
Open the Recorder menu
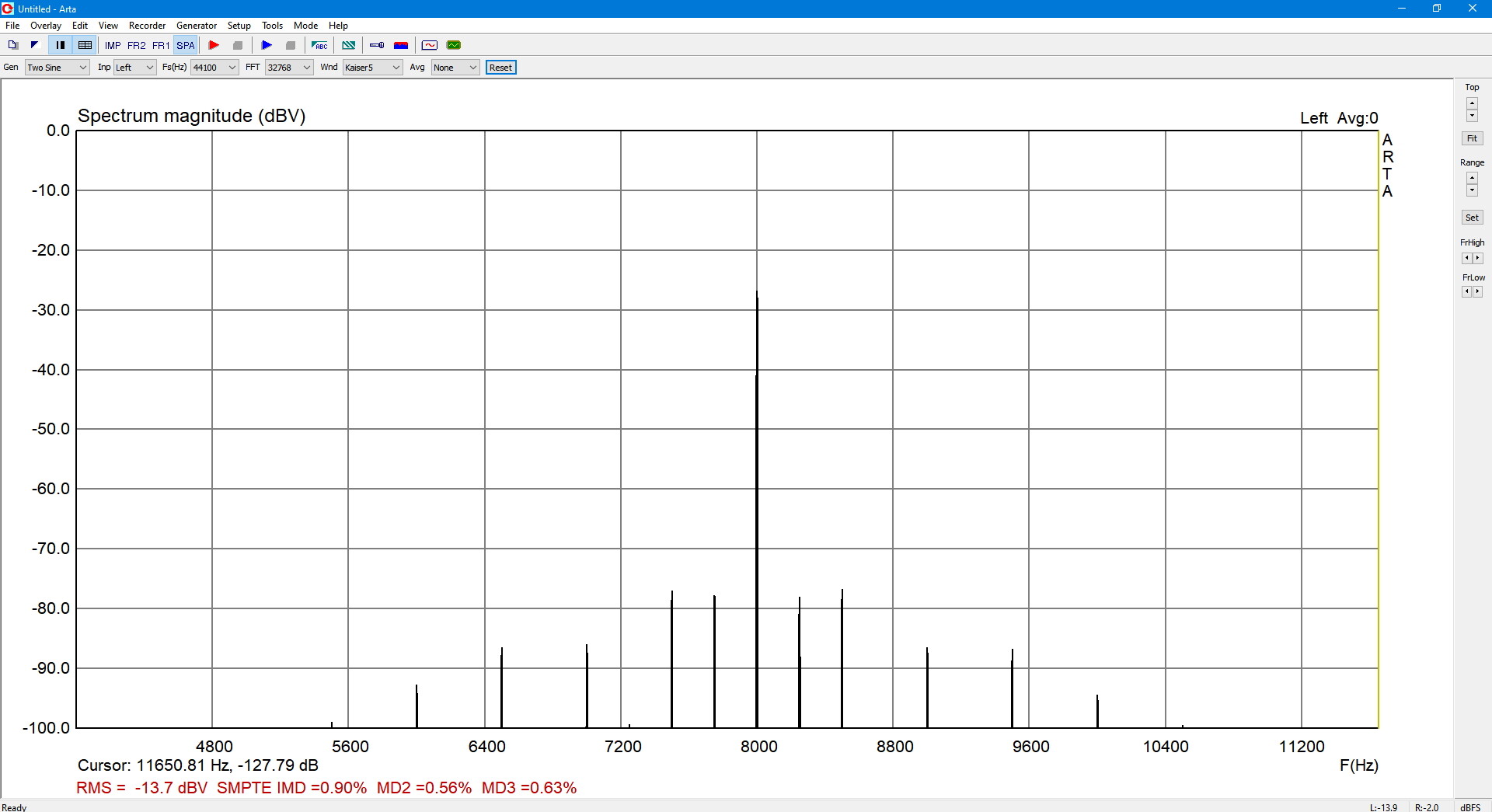[x=147, y=26]
